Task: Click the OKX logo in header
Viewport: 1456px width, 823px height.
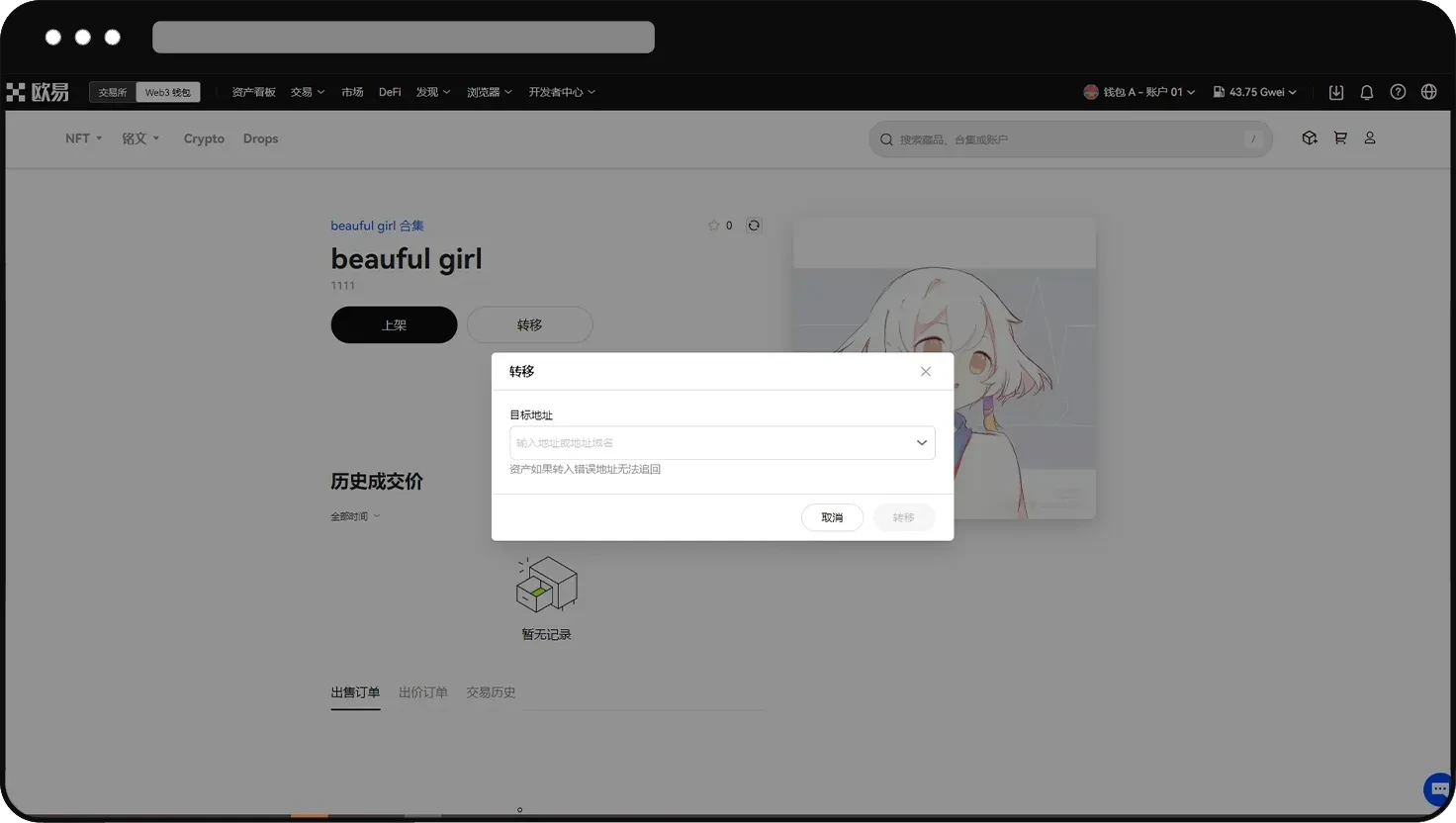Action: tap(38, 92)
